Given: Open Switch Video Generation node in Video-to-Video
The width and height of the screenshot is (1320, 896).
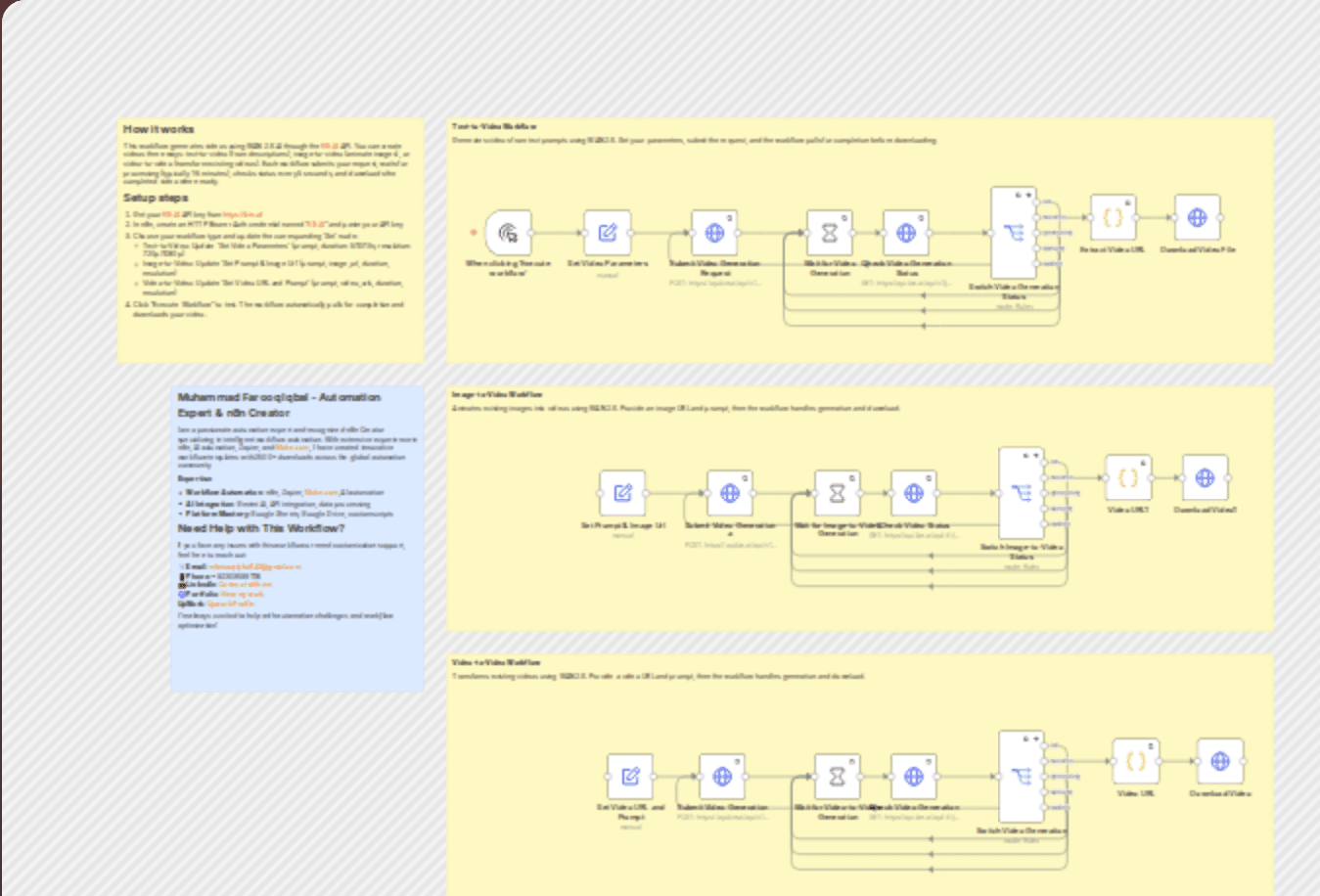Looking at the screenshot, I should pos(1022,777).
